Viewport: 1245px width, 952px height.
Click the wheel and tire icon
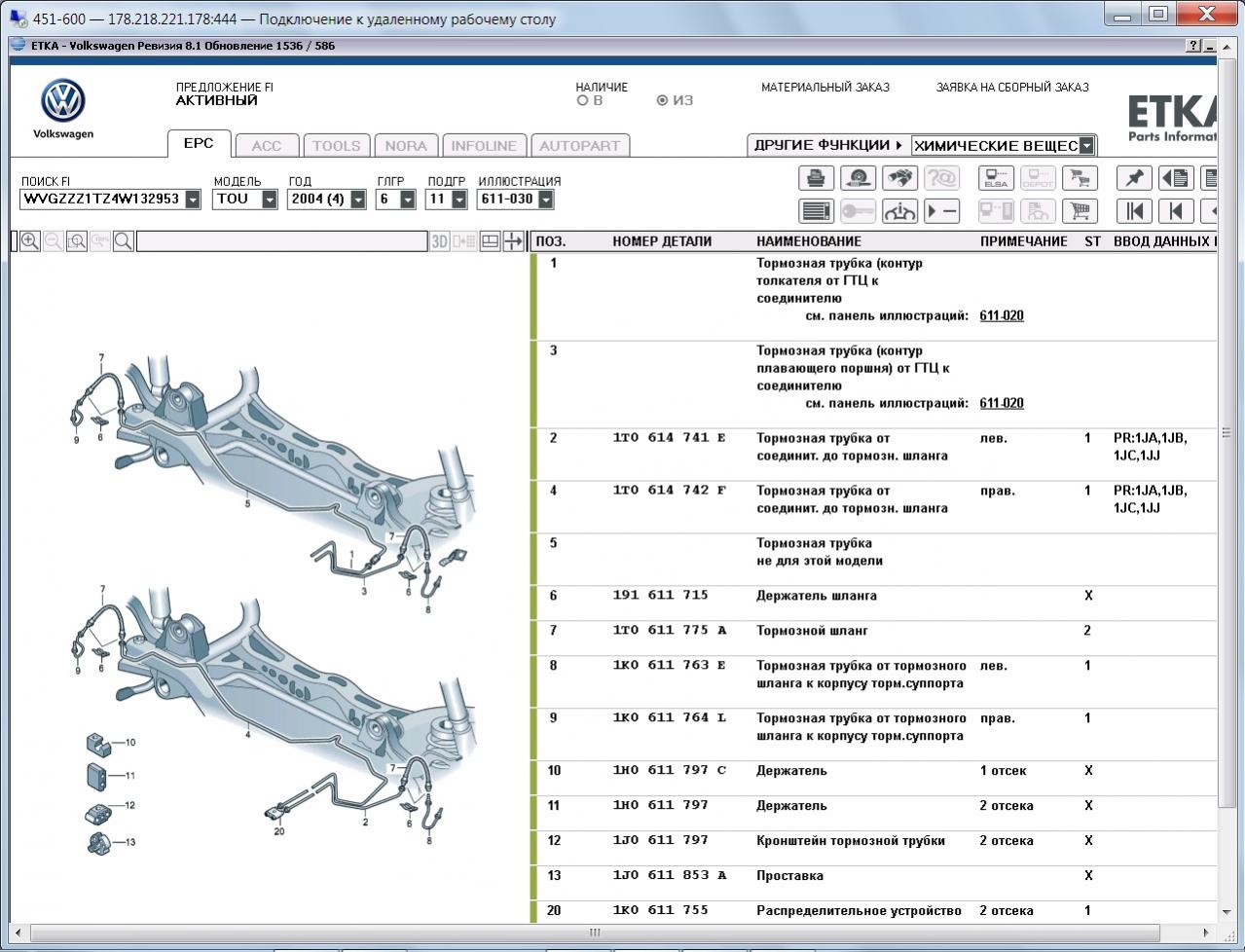858,178
